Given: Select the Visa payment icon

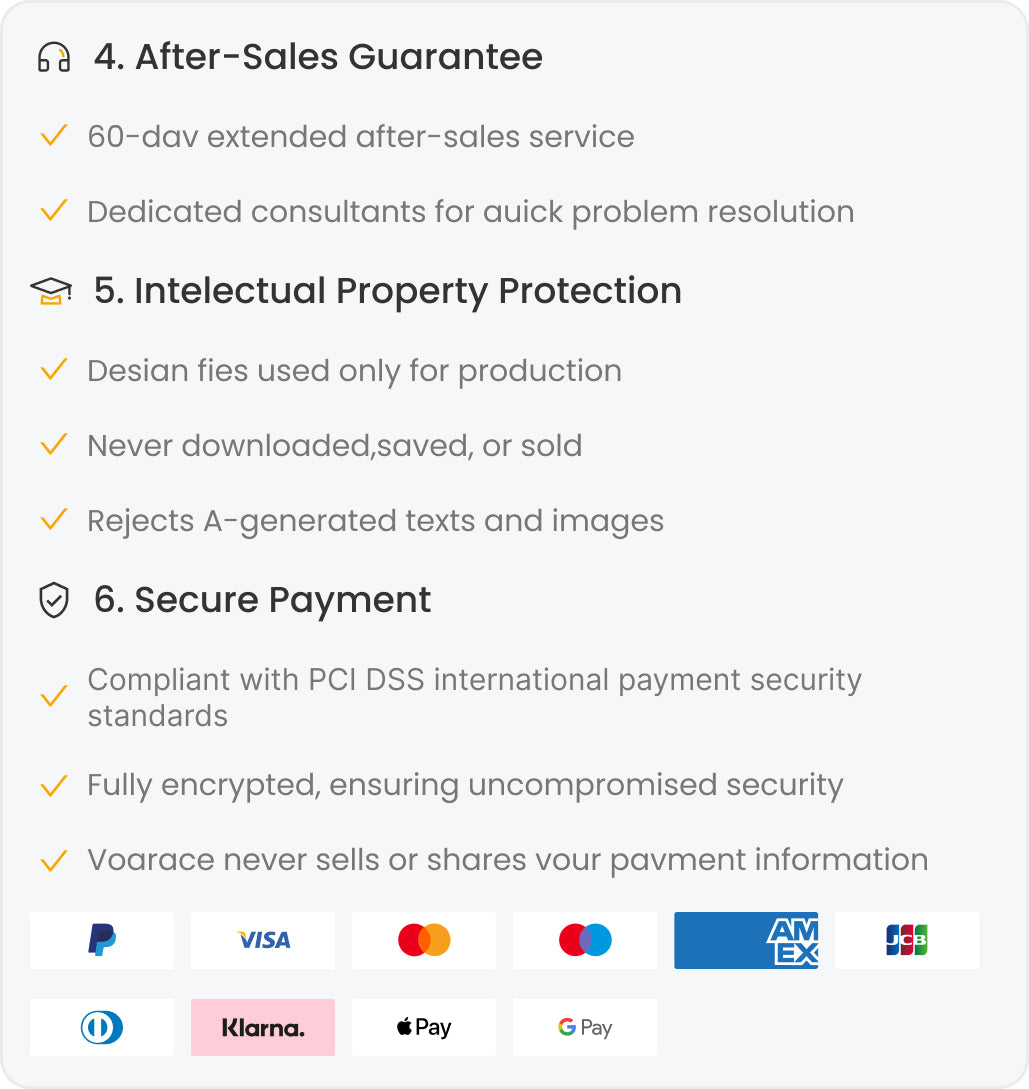Looking at the screenshot, I should tap(263, 940).
